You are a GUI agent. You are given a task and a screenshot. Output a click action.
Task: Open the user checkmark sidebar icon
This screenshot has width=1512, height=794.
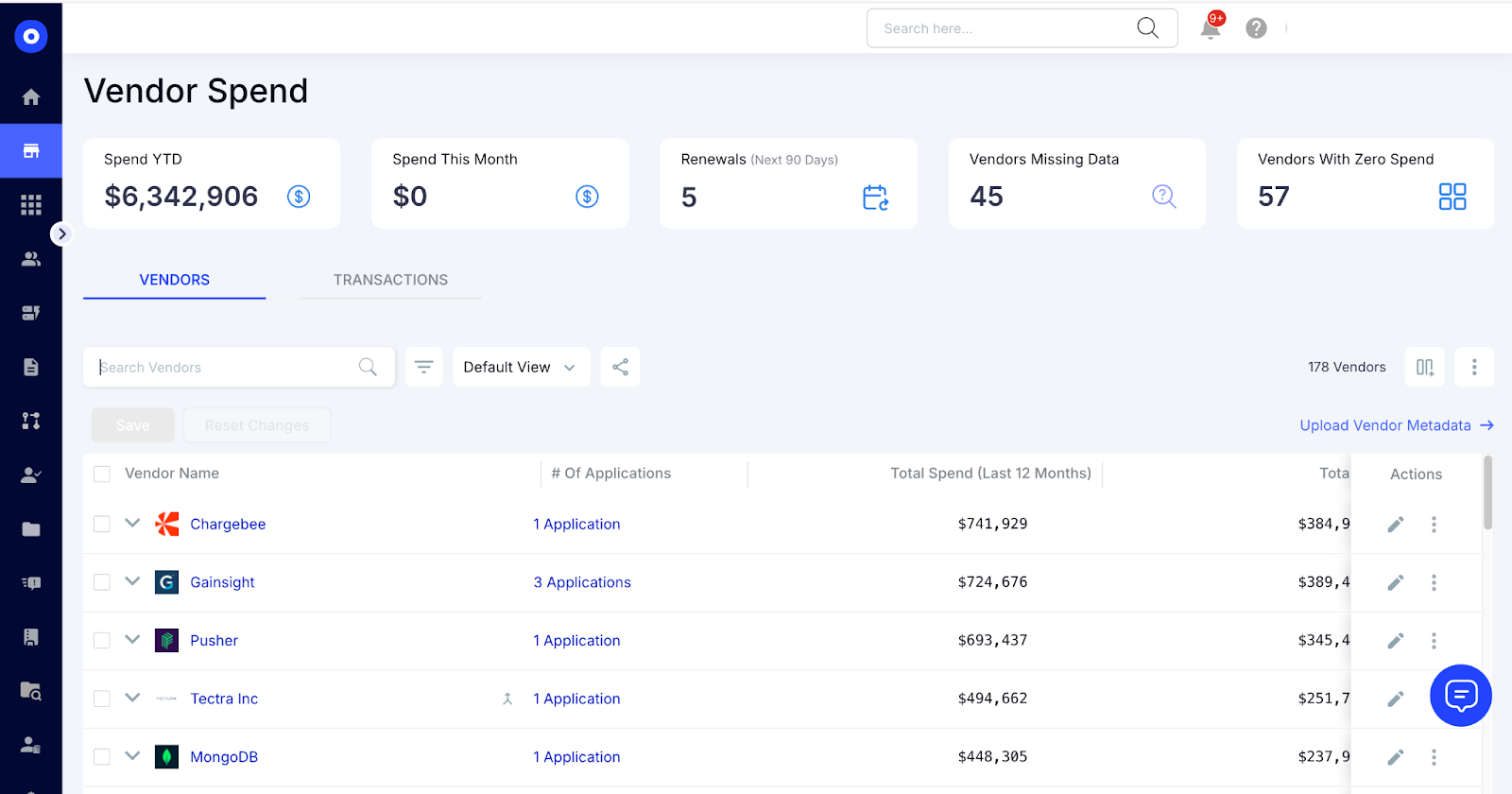pyautogui.click(x=31, y=475)
